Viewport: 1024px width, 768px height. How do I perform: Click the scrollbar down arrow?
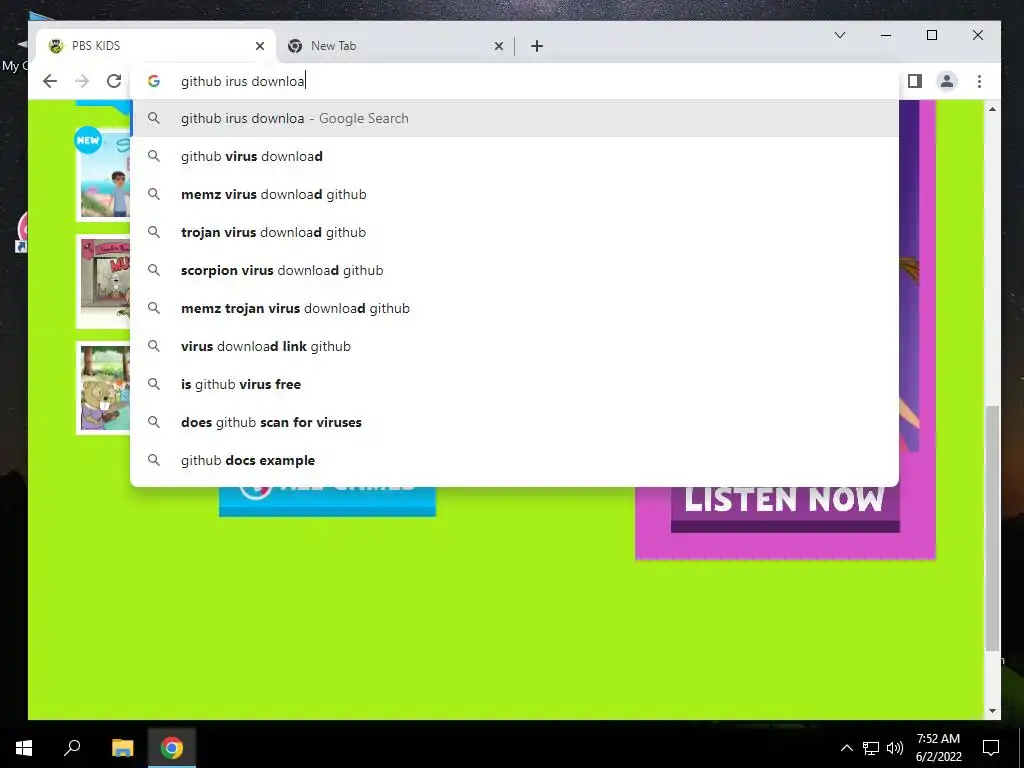[992, 711]
